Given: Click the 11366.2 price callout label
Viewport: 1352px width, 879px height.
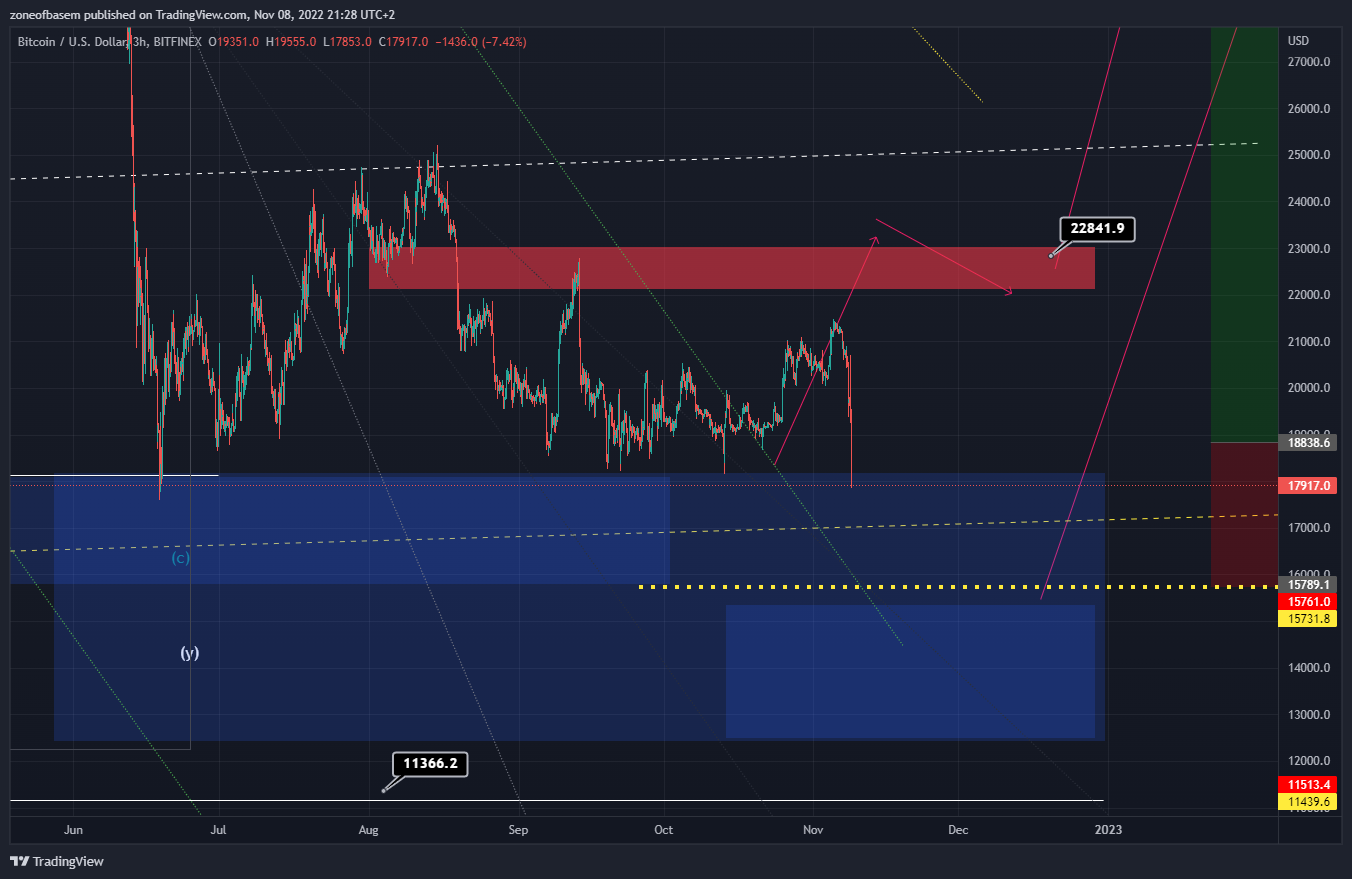Looking at the screenshot, I should (x=430, y=765).
